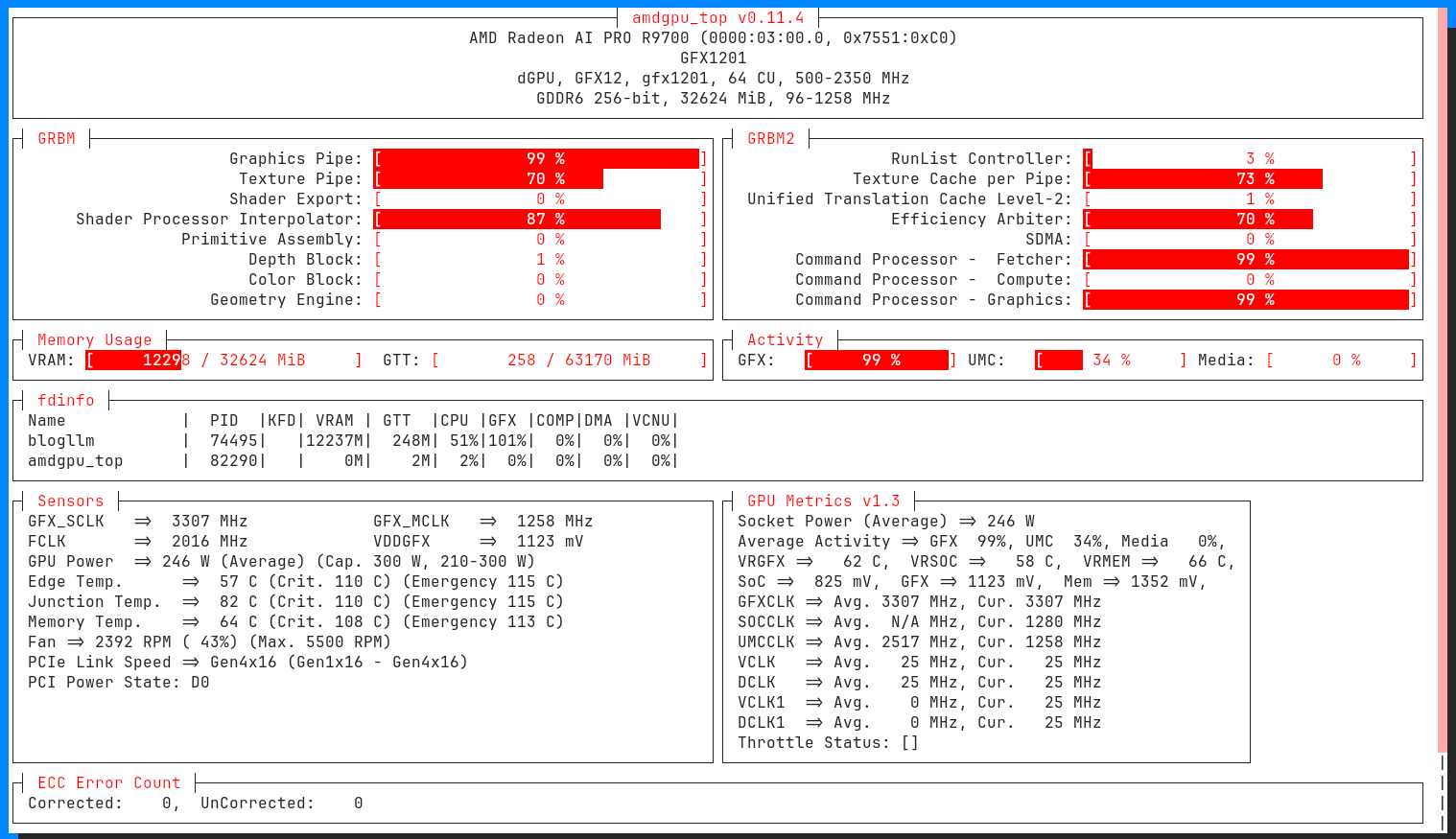
Task: Click the Shader Processor Interpolator 87% bar
Action: (x=540, y=219)
